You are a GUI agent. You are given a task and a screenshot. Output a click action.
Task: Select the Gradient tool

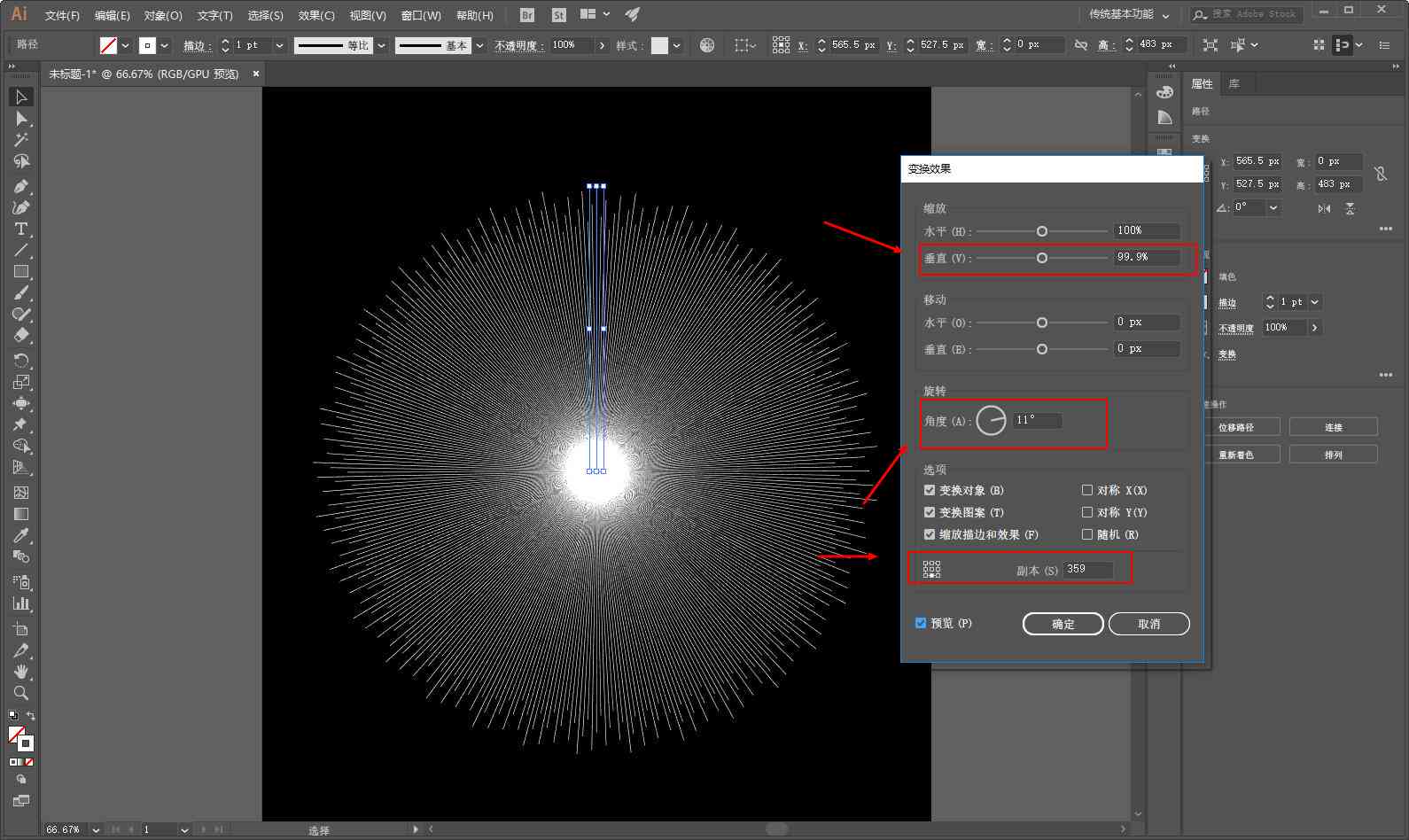[x=21, y=514]
